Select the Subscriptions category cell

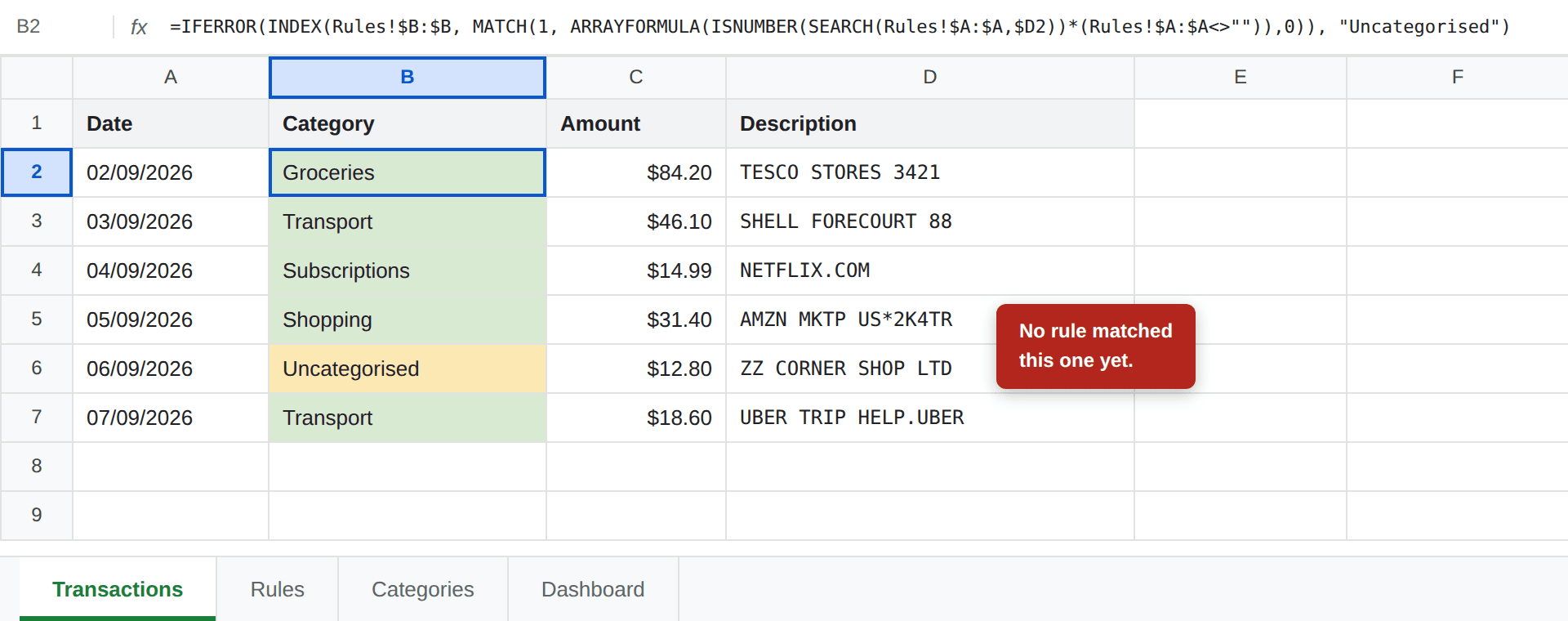pyautogui.click(x=408, y=270)
